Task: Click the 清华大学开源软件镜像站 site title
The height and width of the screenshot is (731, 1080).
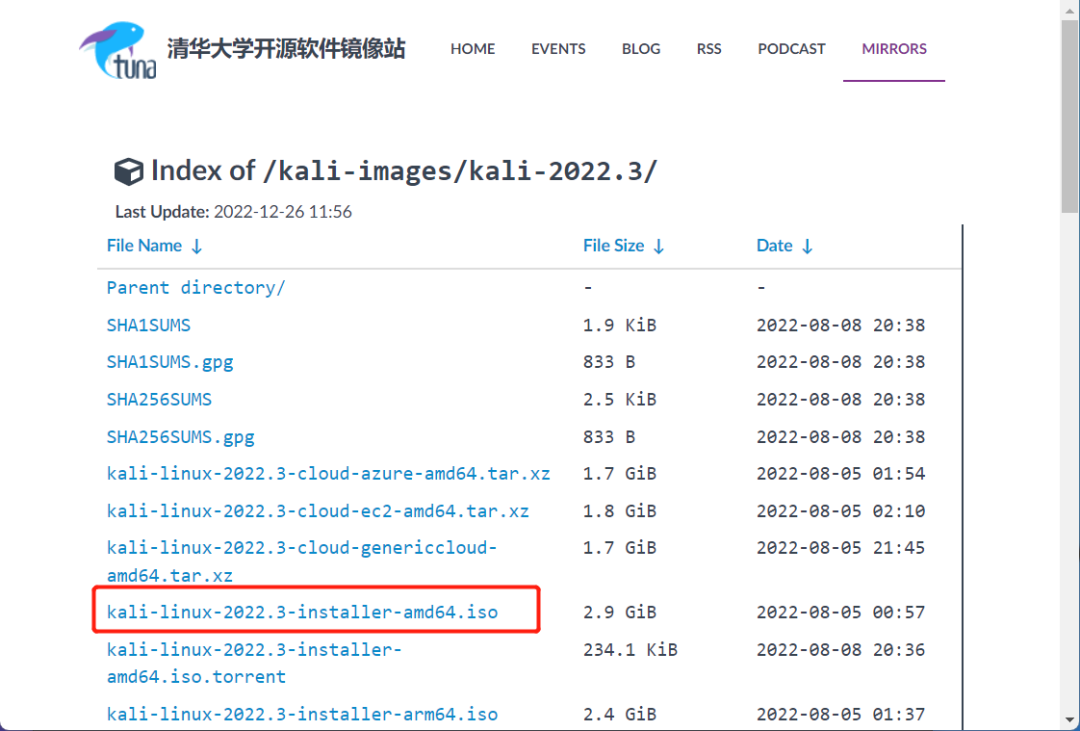Action: [286, 49]
